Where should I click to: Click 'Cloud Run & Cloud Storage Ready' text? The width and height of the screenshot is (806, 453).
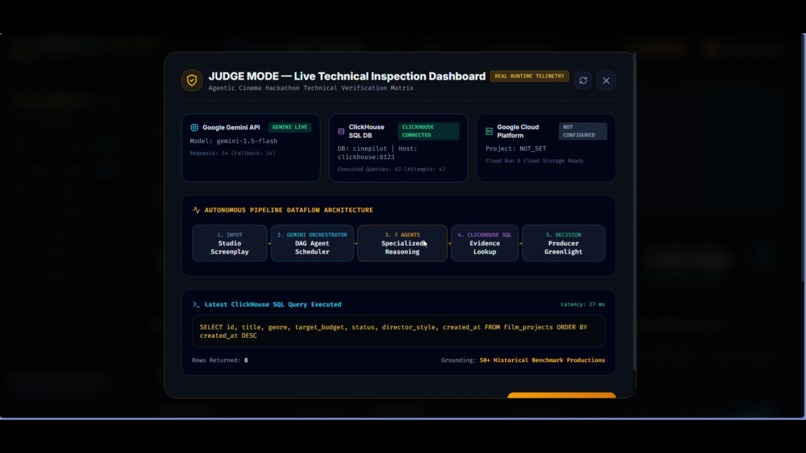tap(534, 161)
